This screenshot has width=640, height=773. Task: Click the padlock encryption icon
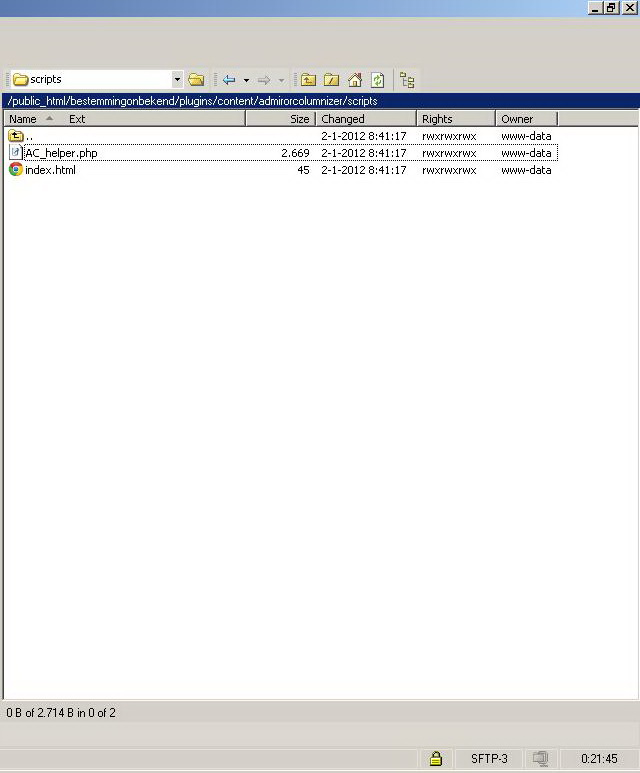pos(435,758)
